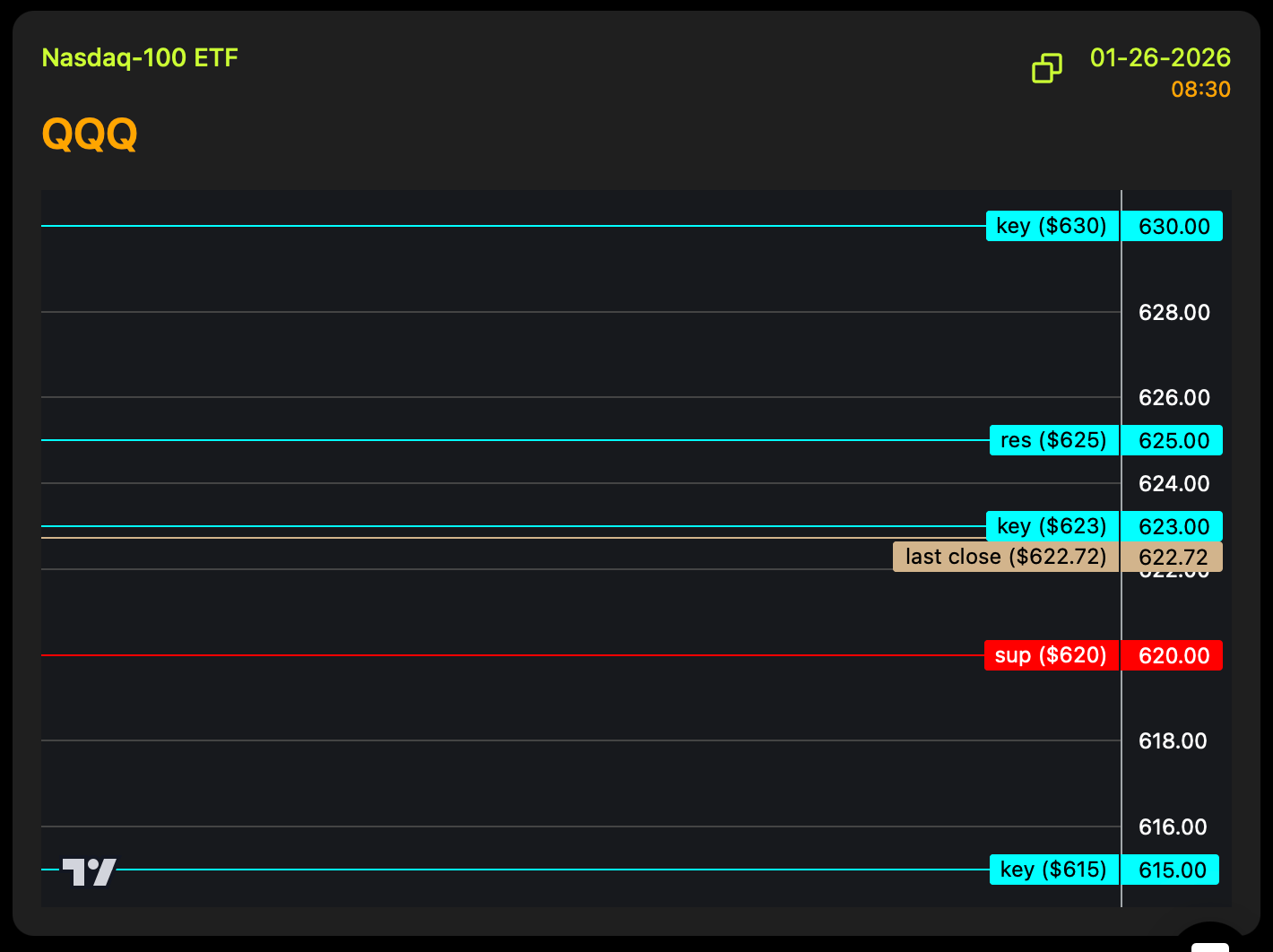Viewport: 1273px width, 952px height.
Task: Open the TradingView logo
Action: (x=89, y=871)
